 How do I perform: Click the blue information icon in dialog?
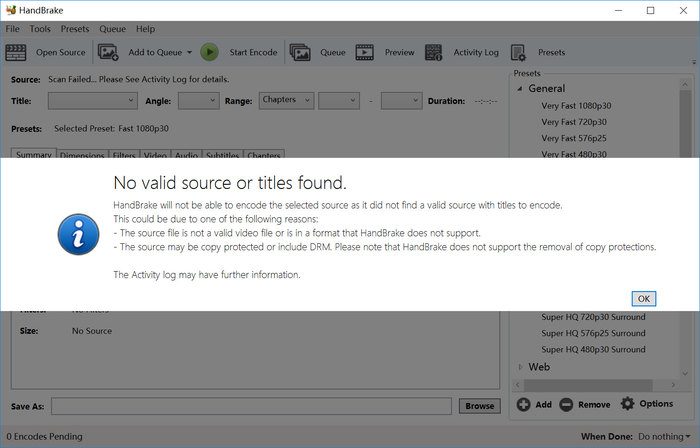point(78,234)
